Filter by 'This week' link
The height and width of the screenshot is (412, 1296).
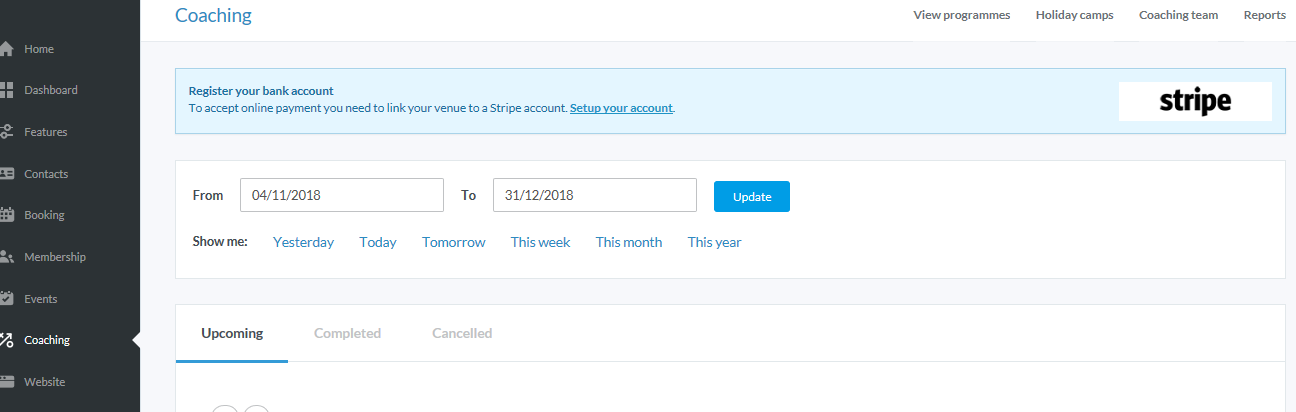point(540,242)
